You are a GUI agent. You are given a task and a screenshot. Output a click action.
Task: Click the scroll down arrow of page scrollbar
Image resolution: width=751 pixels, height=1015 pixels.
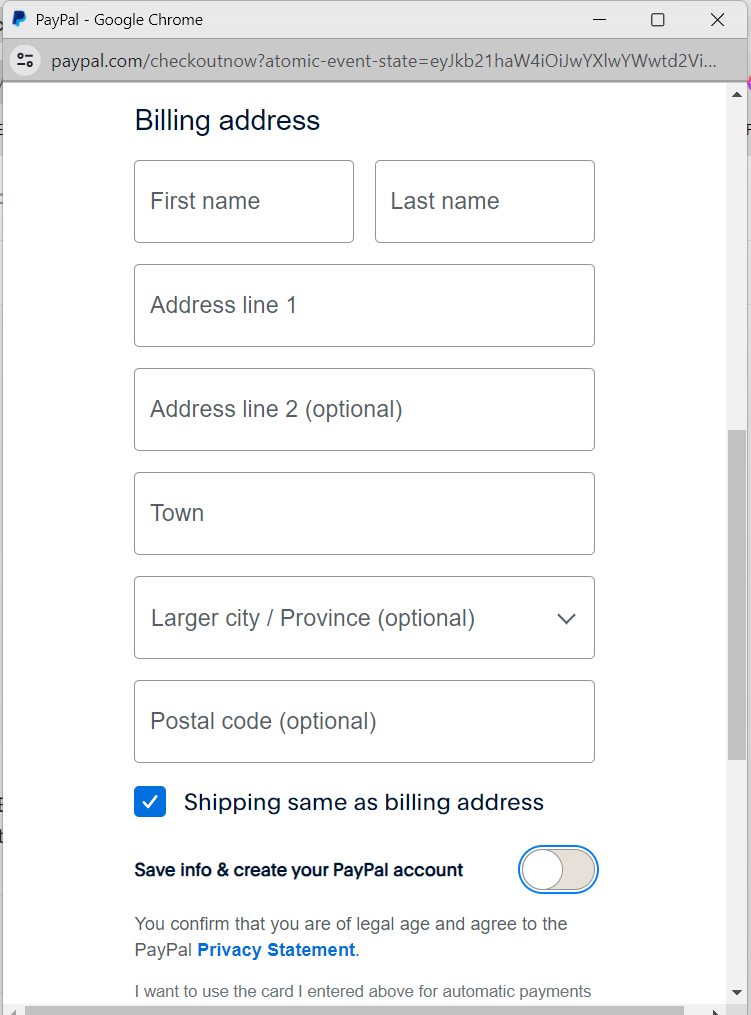[737, 992]
